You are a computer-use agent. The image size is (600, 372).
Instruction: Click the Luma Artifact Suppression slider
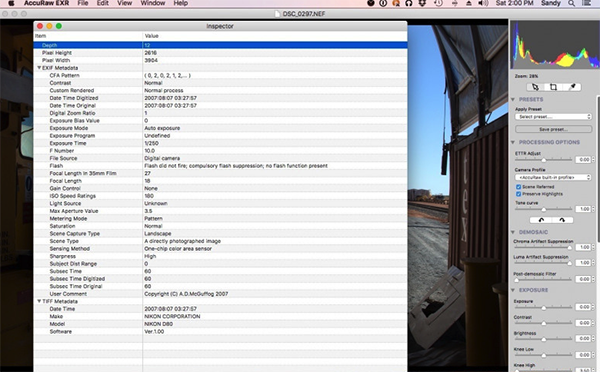(x=543, y=263)
